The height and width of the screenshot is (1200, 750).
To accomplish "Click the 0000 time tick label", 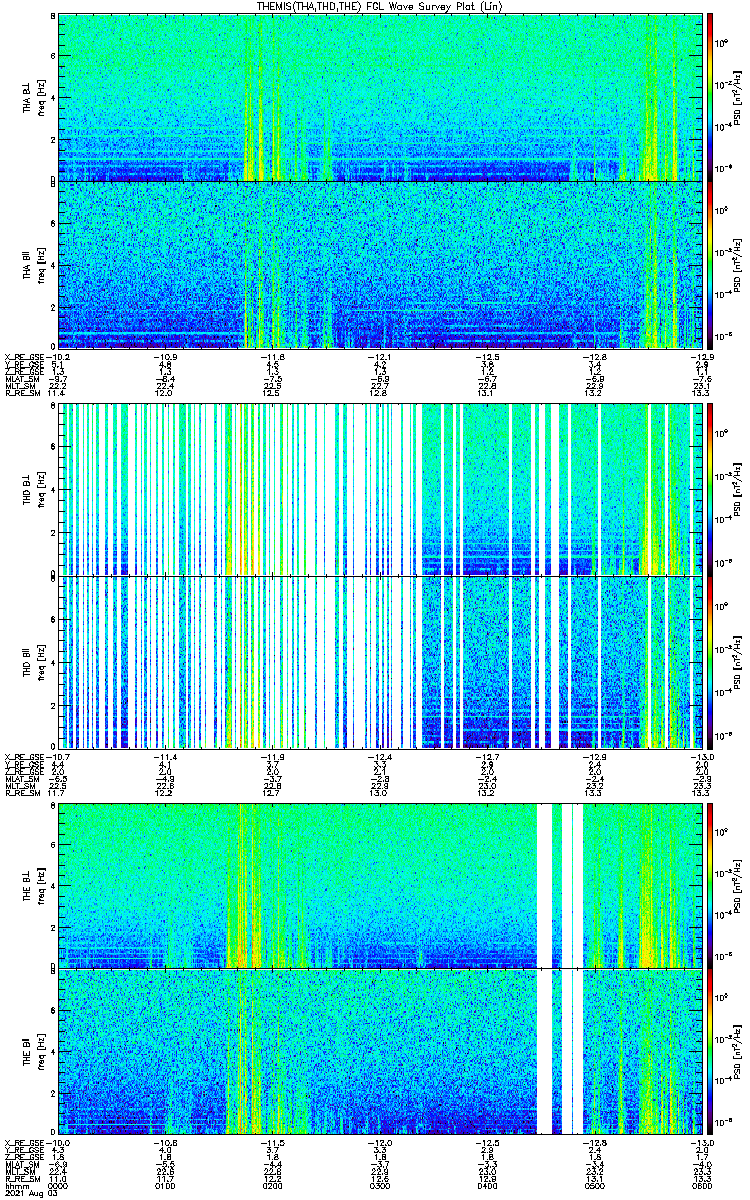I will 59,1186.
